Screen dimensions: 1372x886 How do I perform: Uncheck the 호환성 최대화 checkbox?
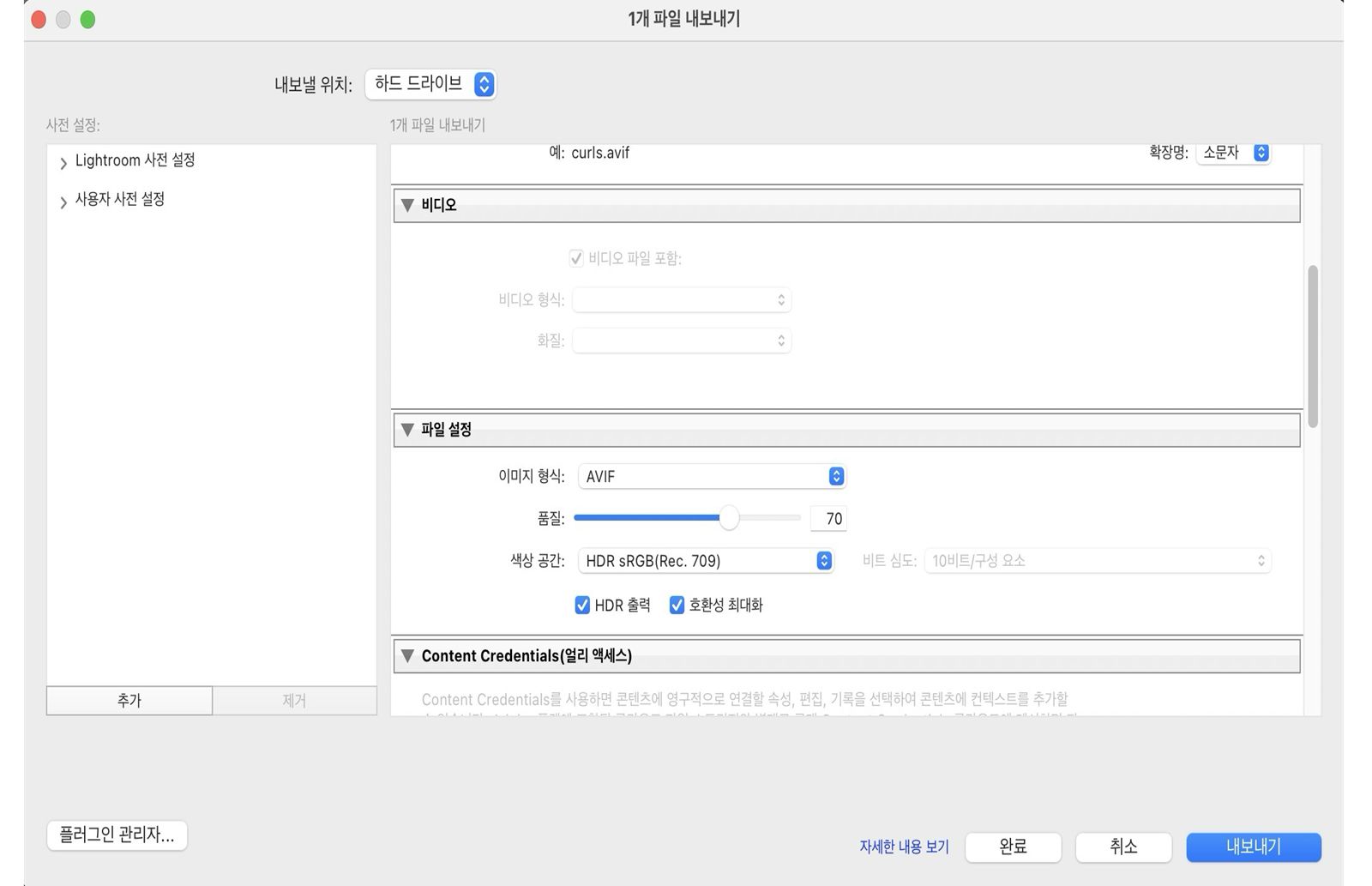pos(677,606)
